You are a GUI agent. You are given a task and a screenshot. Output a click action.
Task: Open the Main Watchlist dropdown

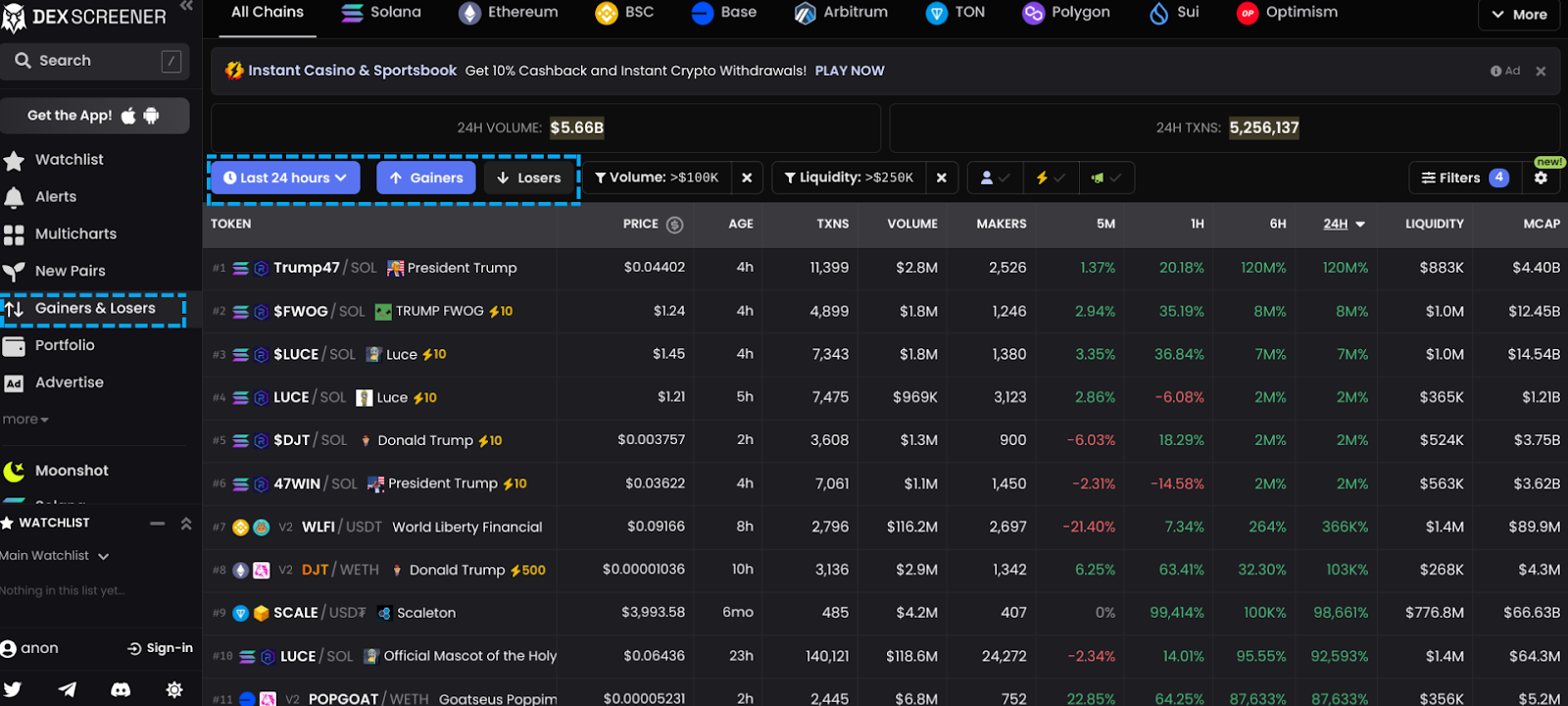55,556
